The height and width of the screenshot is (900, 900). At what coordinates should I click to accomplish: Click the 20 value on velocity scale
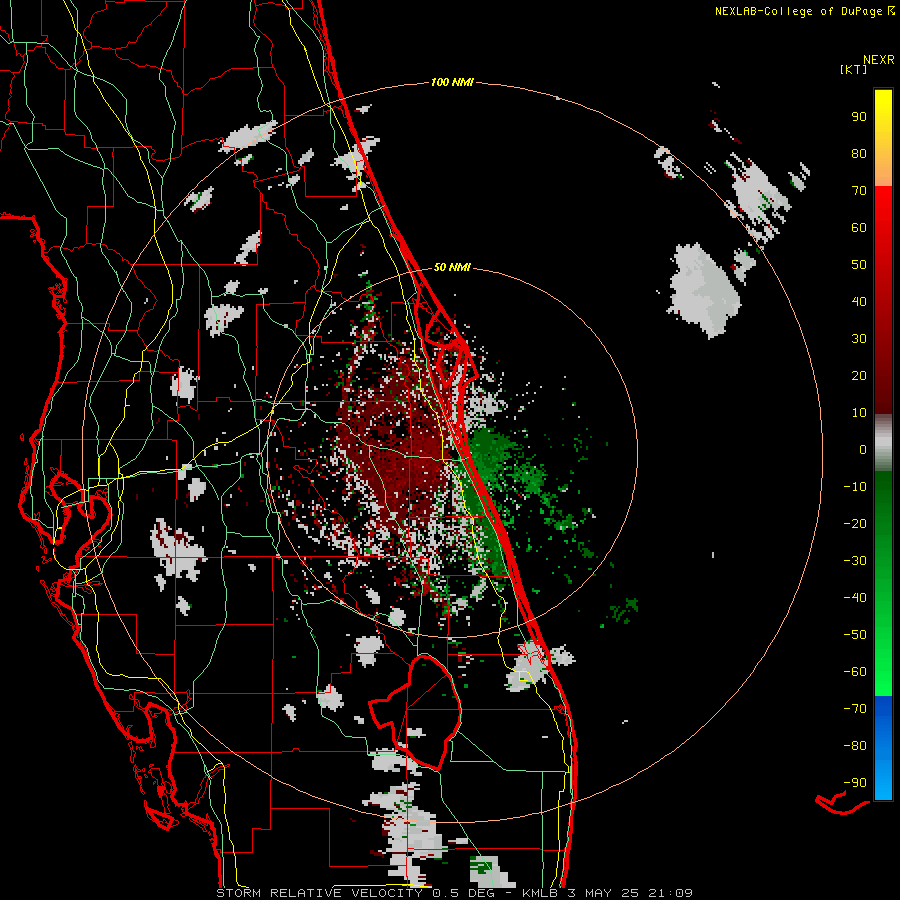(859, 375)
